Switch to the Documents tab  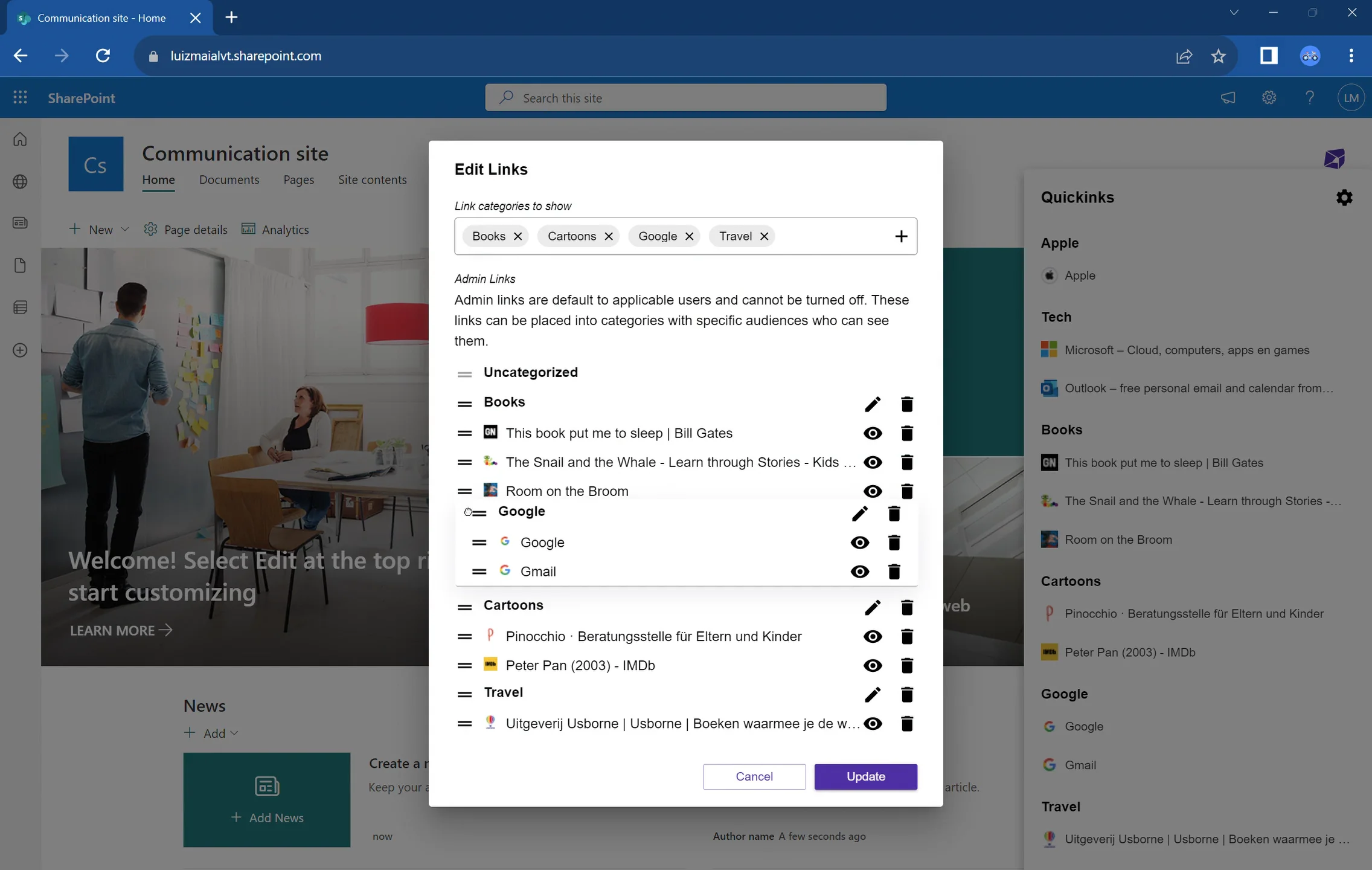point(229,179)
